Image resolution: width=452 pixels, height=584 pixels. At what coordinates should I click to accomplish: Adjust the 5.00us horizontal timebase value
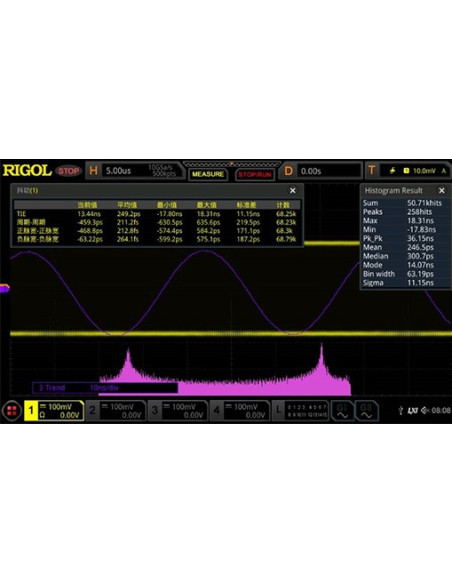click(118, 171)
